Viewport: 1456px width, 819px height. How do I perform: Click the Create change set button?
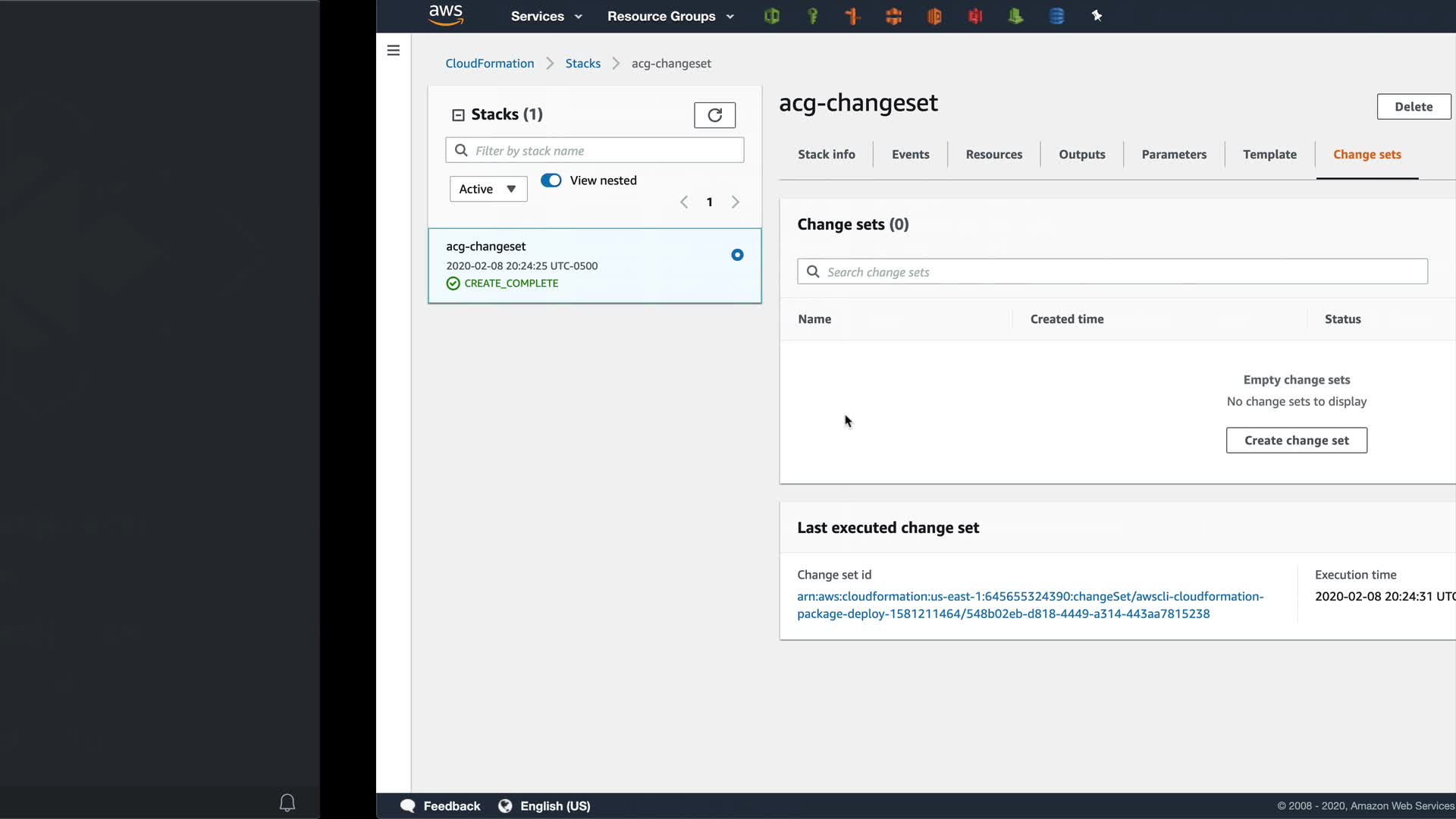click(x=1296, y=441)
